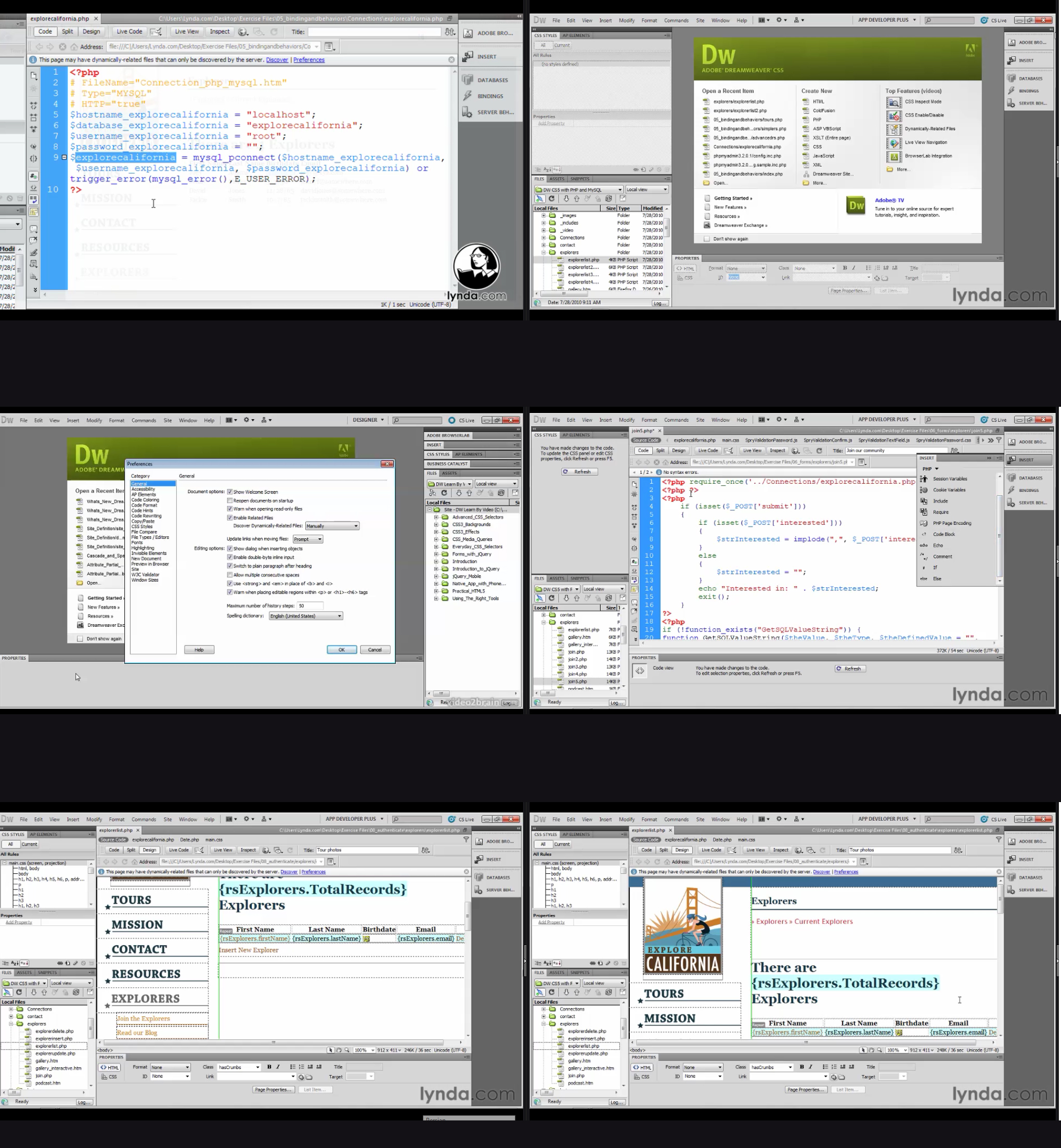Click Help in Preferences dialog

coord(199,650)
